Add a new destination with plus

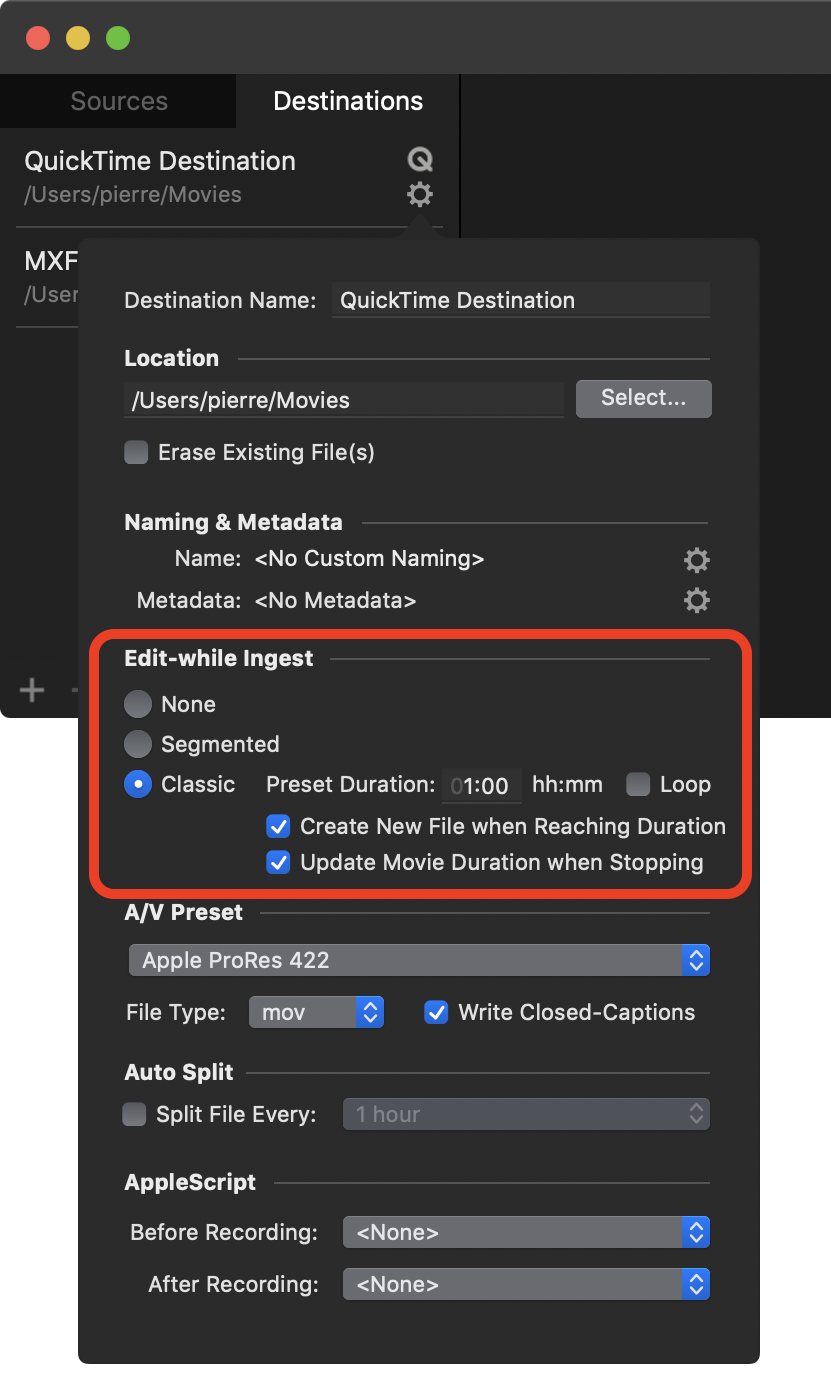pyautogui.click(x=32, y=690)
